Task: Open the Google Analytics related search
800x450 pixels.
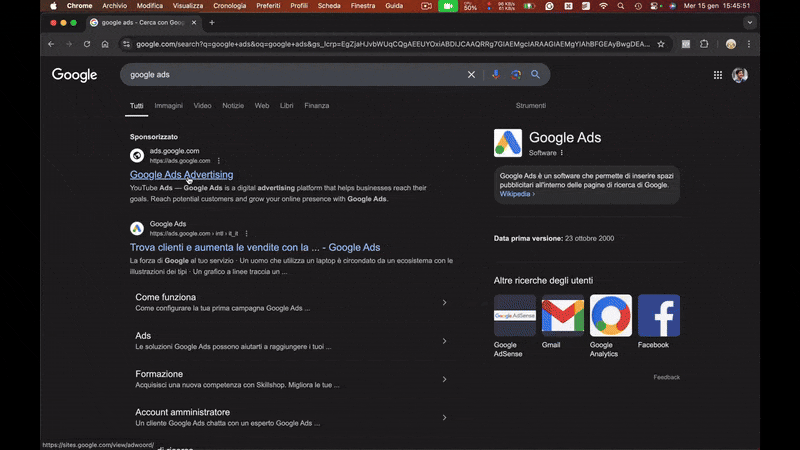Action: click(610, 326)
